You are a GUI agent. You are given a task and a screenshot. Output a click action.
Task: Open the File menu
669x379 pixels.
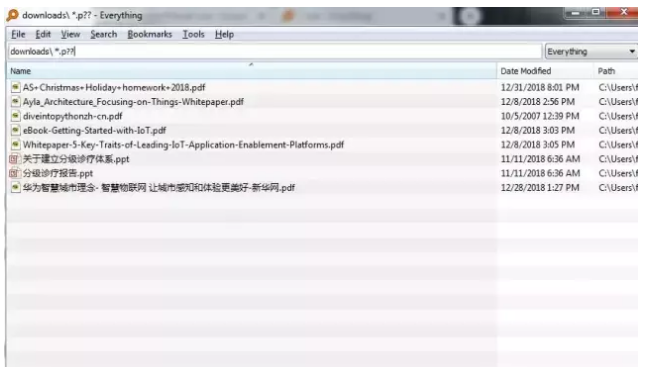click(x=18, y=34)
